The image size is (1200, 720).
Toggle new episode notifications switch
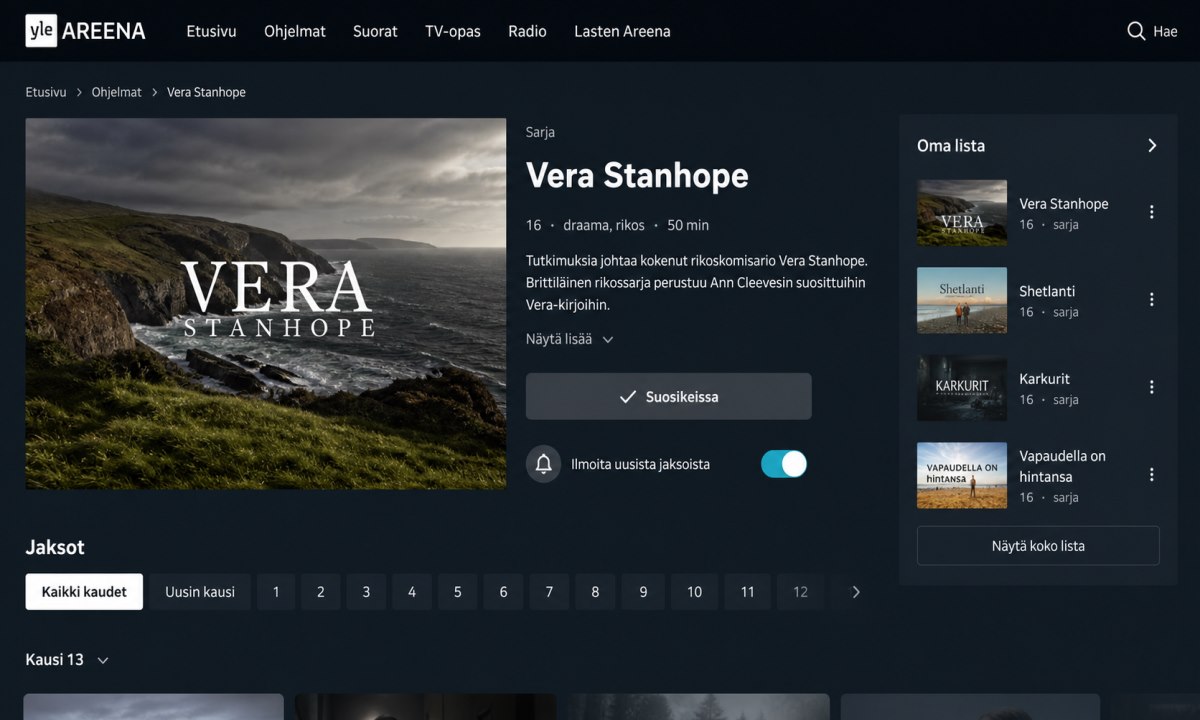click(784, 464)
